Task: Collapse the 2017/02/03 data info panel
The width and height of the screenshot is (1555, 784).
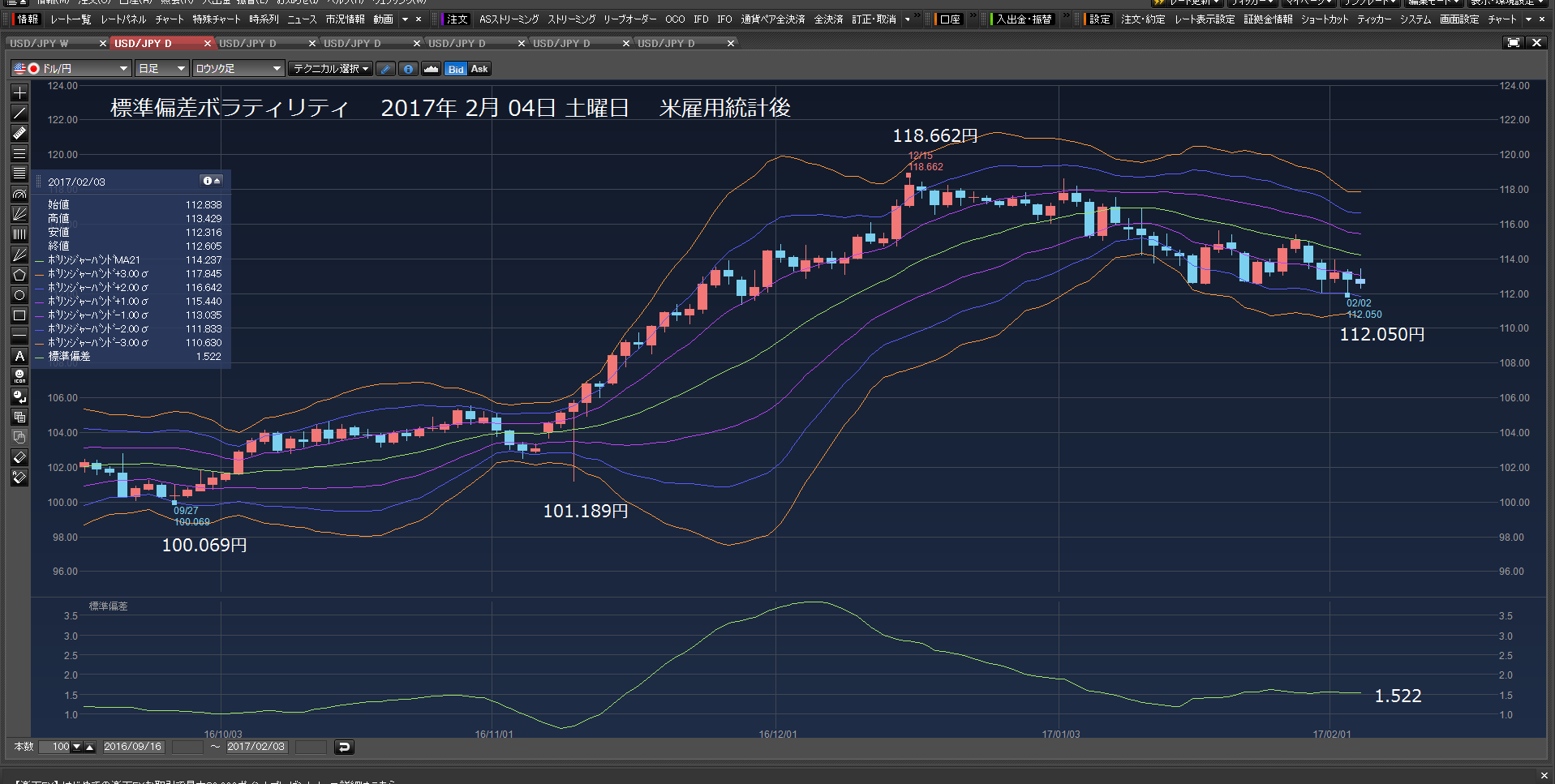Action: [212, 181]
